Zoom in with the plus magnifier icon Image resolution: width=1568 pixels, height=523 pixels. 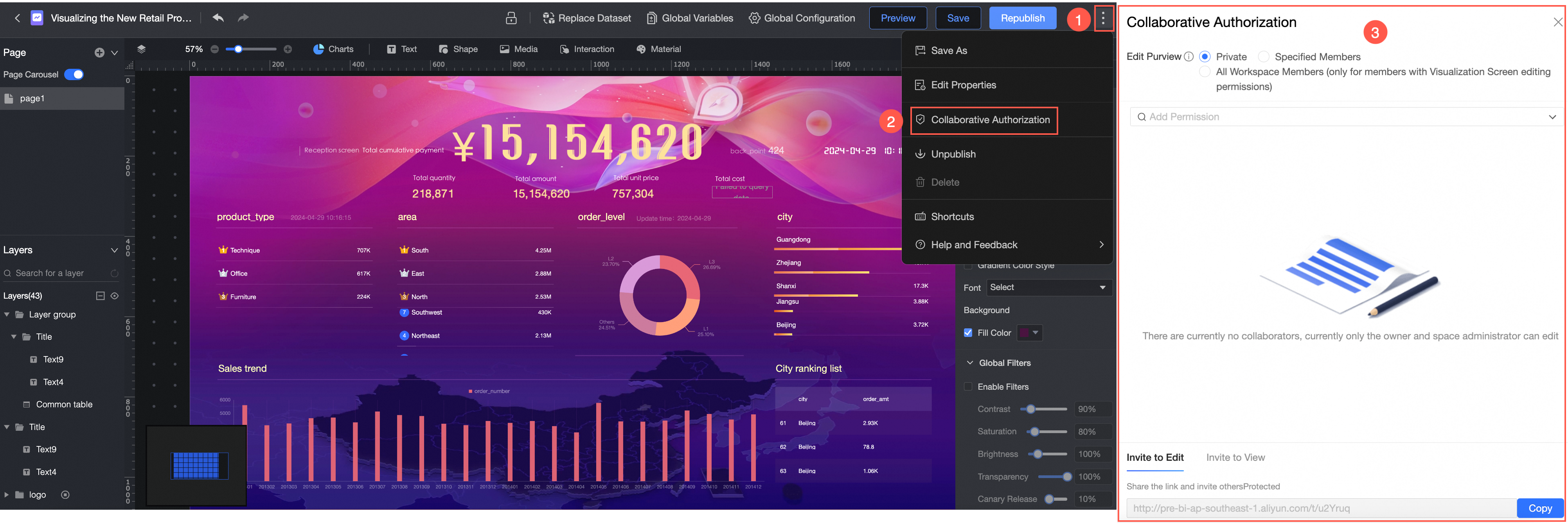click(x=288, y=49)
